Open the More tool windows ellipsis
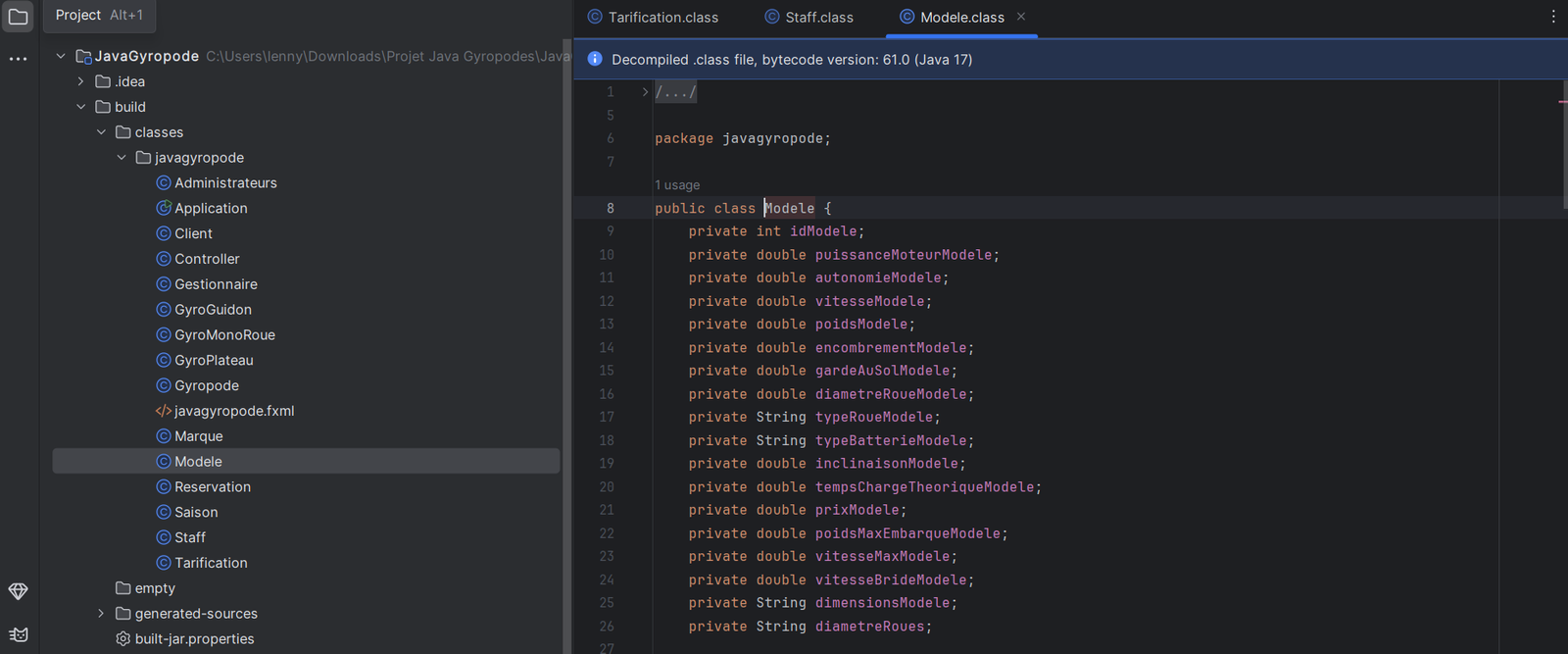The width and height of the screenshot is (1568, 654). pos(18,59)
